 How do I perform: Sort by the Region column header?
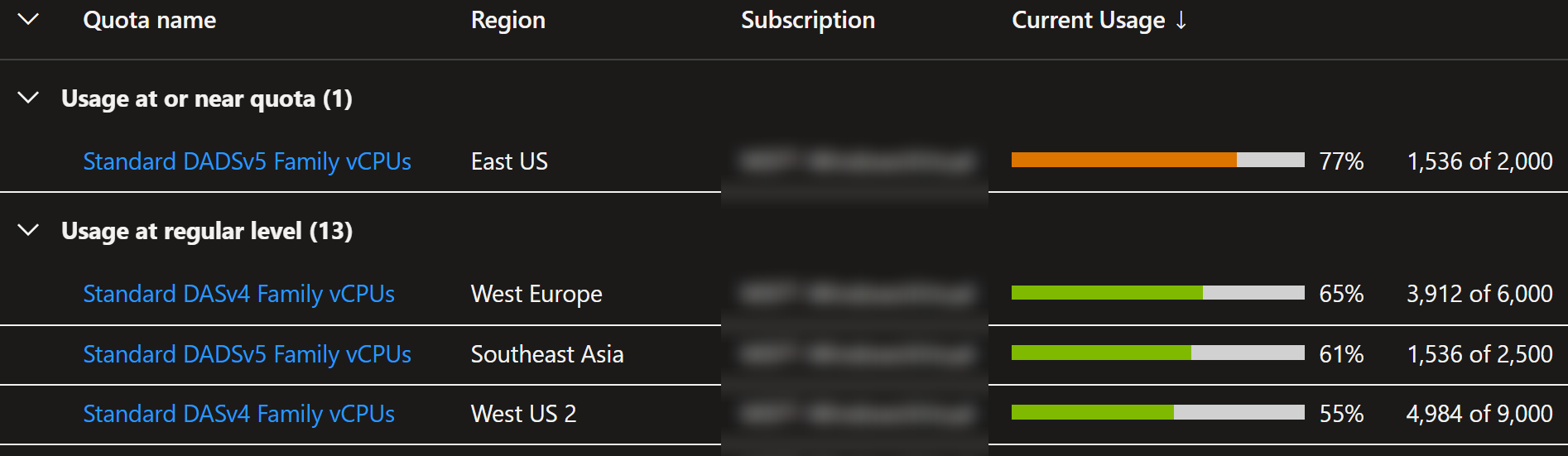pos(508,20)
